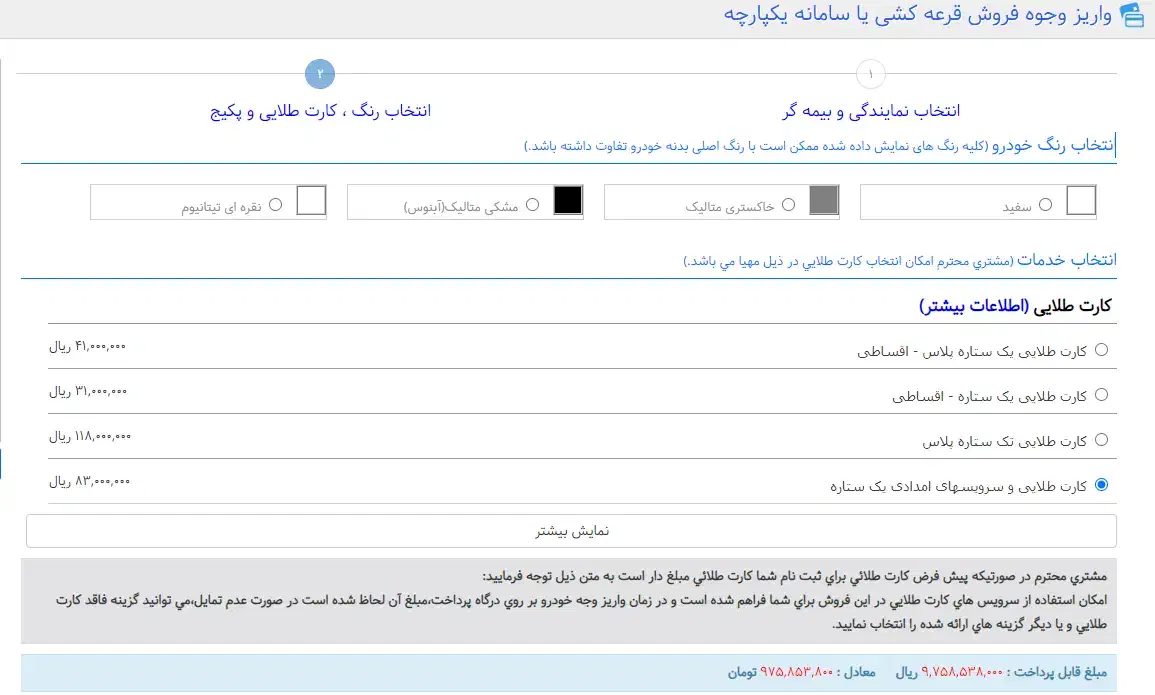Image resolution: width=1155 pixels, height=695 pixels.
Task: Click the gray خاکستری متالیک color swatch
Action: (824, 201)
